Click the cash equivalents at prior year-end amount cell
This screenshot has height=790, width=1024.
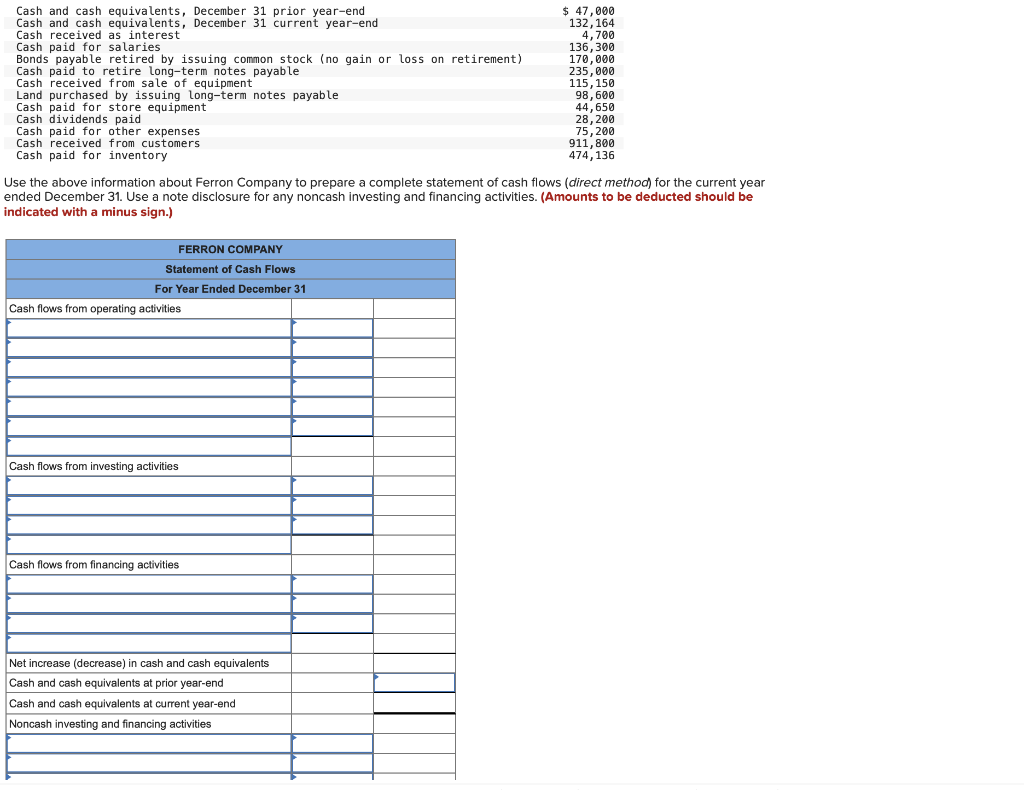click(x=414, y=683)
